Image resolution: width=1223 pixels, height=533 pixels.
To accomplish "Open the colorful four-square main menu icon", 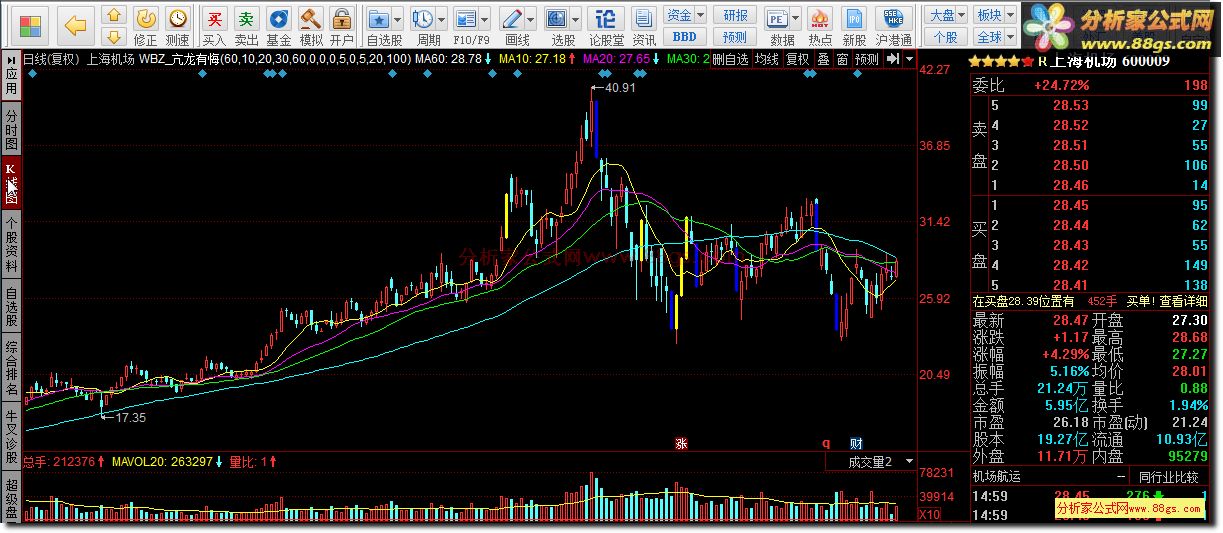I will (x=31, y=24).
